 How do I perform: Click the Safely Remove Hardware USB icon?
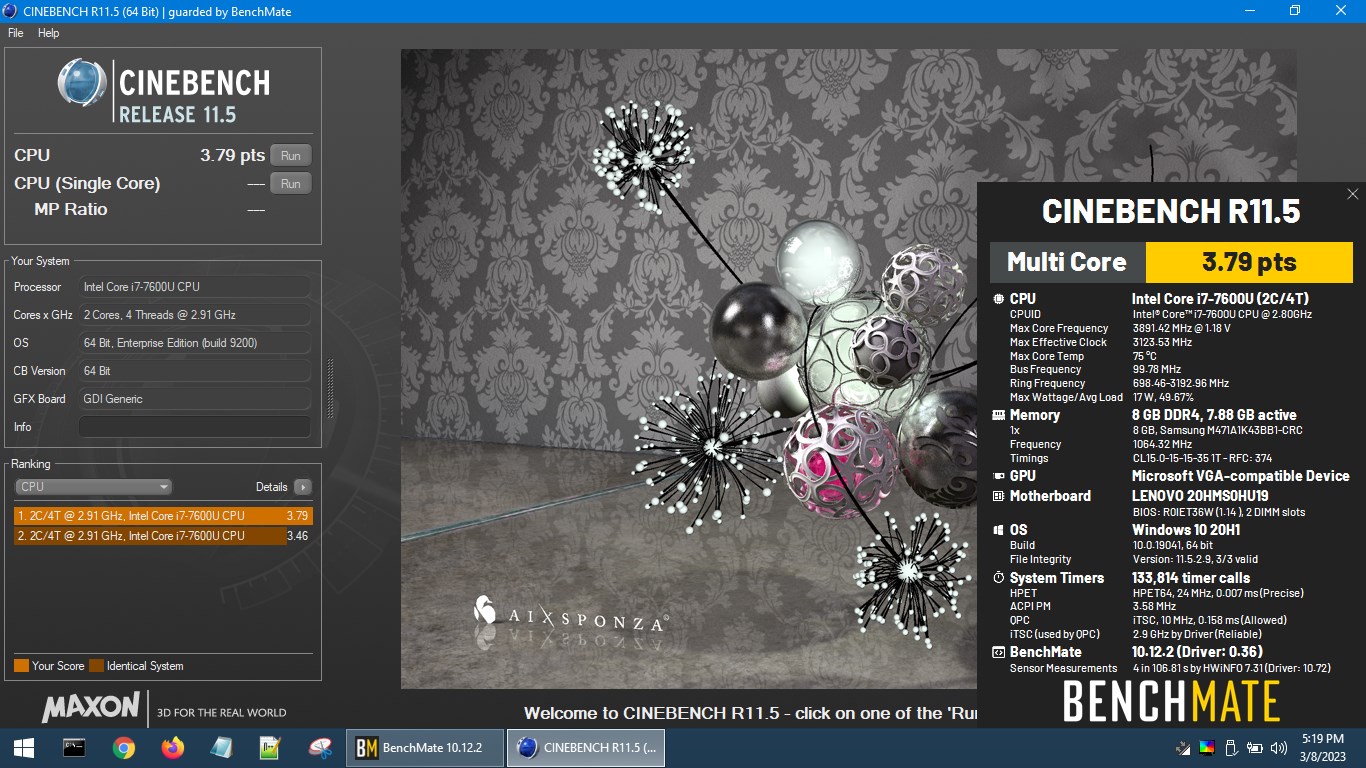click(1232, 748)
